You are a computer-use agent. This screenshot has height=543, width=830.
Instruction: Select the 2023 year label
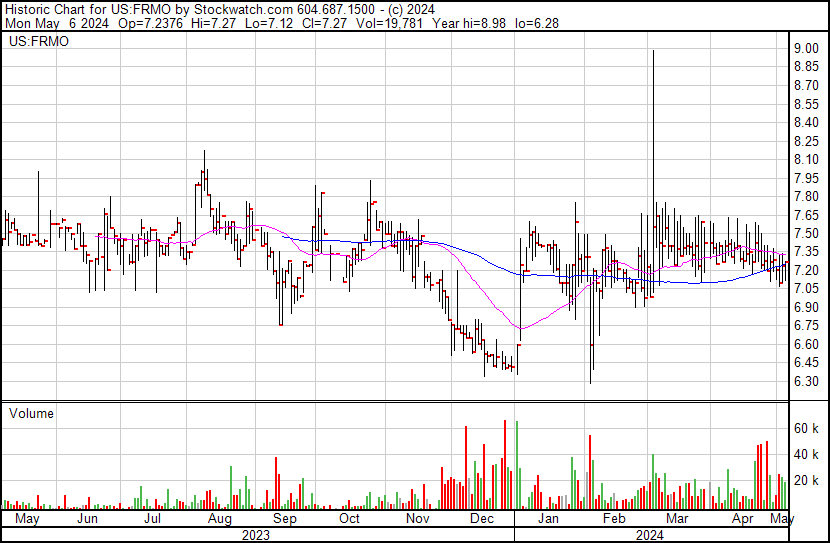(257, 535)
